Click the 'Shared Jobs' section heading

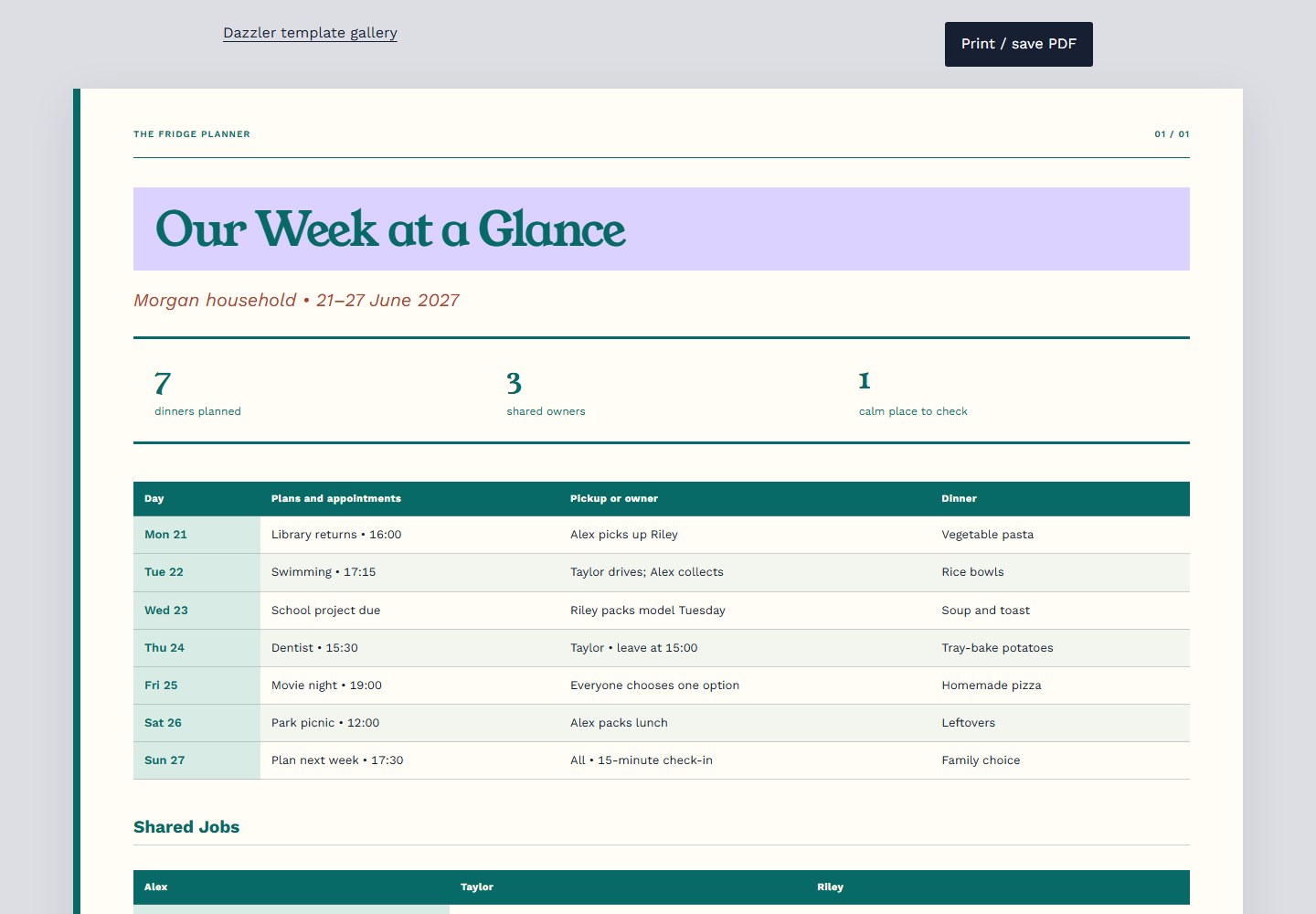(186, 827)
